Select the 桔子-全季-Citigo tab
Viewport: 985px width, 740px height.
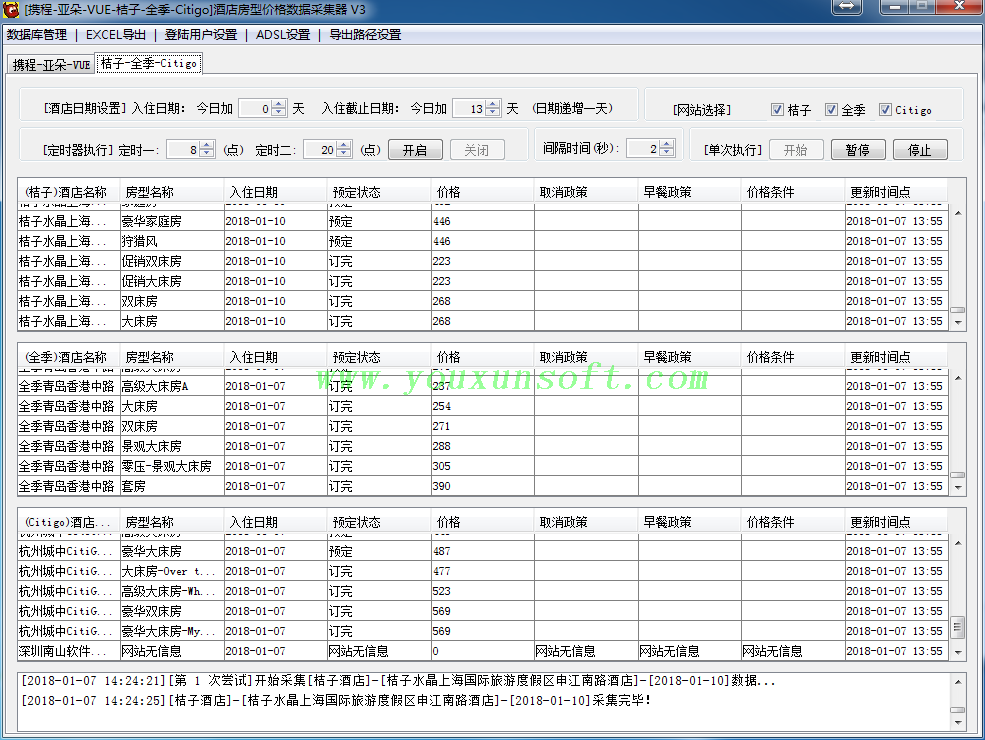(149, 63)
